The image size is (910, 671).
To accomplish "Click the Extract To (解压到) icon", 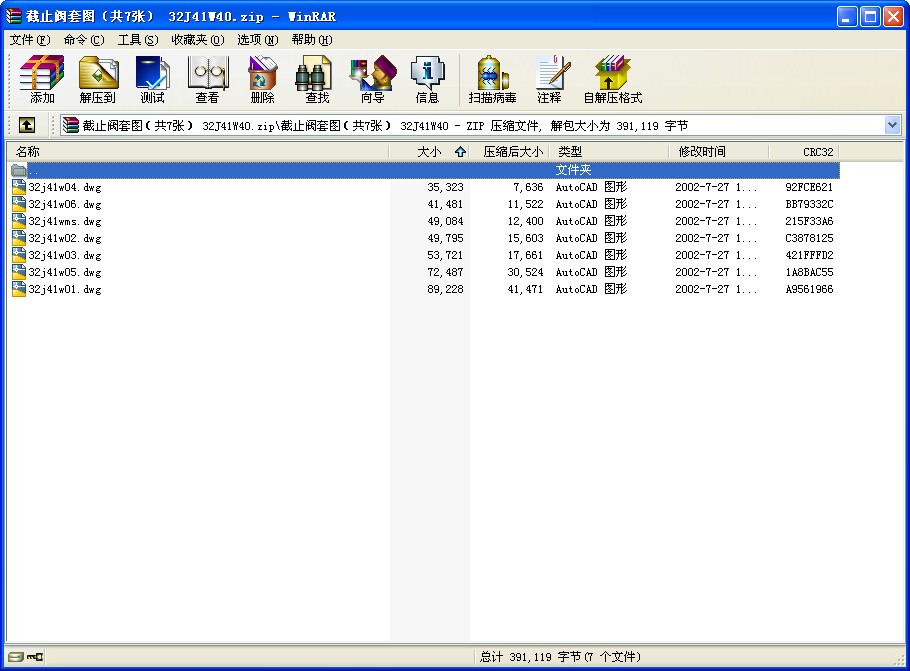I will pos(98,80).
